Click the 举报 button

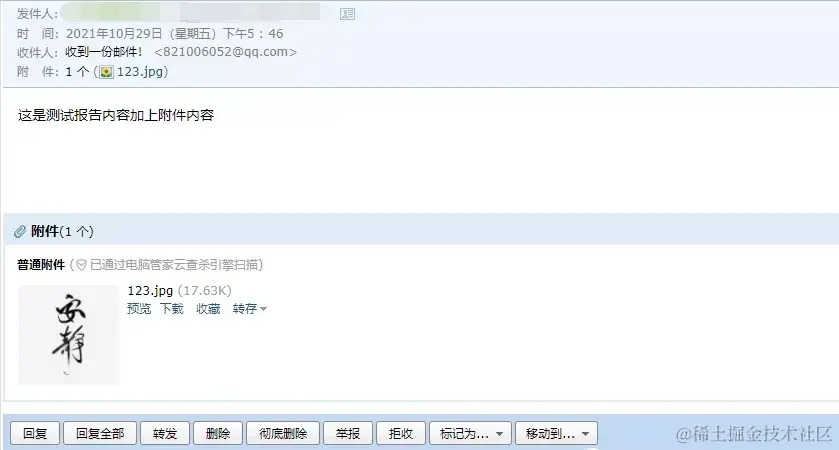pyautogui.click(x=348, y=433)
